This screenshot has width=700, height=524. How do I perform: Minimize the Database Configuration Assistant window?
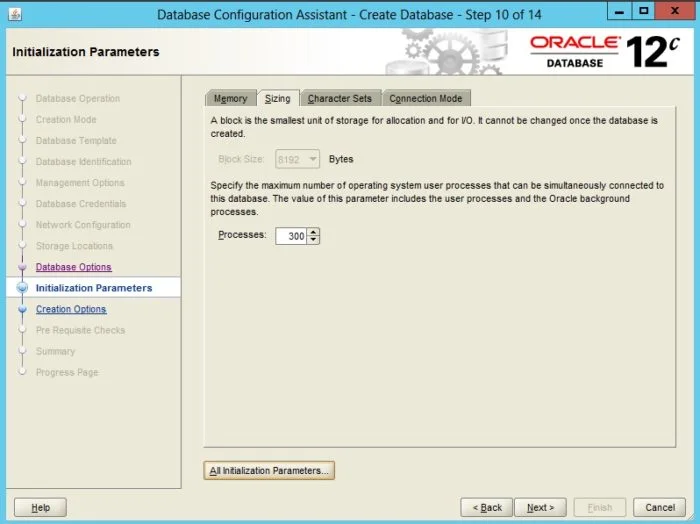pyautogui.click(x=619, y=11)
